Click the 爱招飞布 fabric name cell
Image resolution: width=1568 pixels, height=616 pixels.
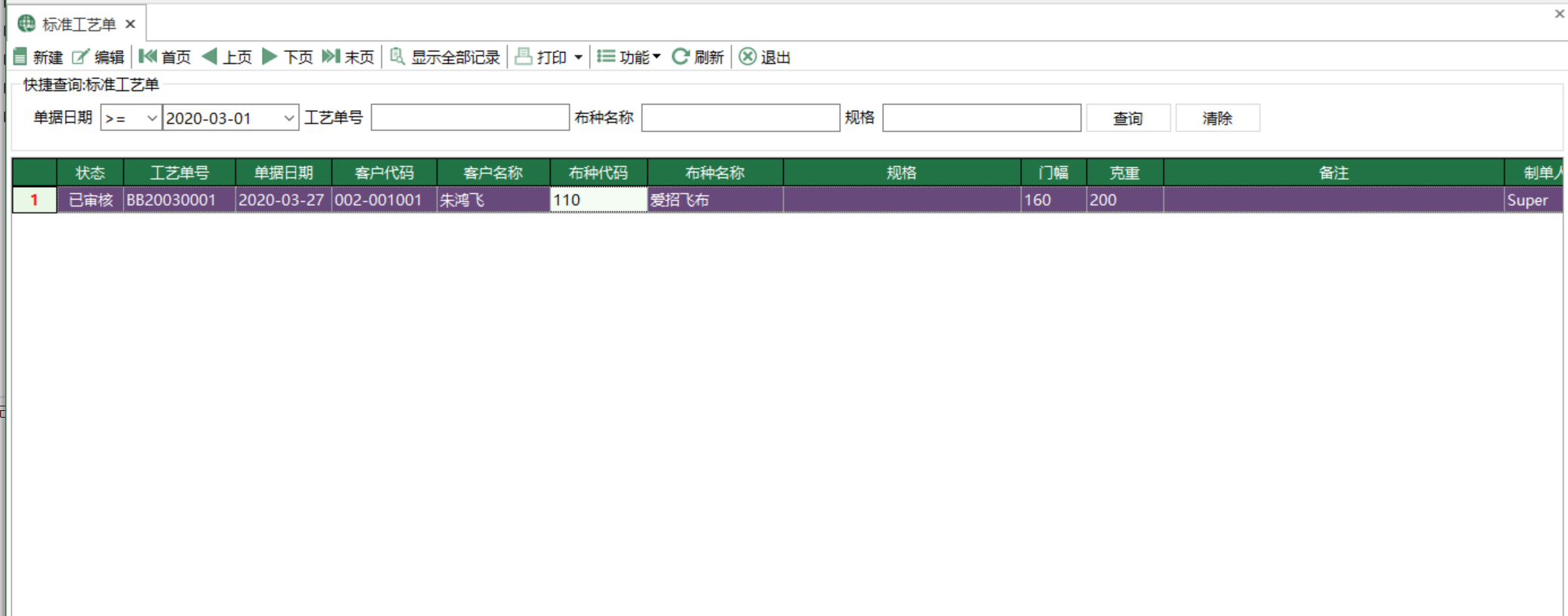click(715, 200)
